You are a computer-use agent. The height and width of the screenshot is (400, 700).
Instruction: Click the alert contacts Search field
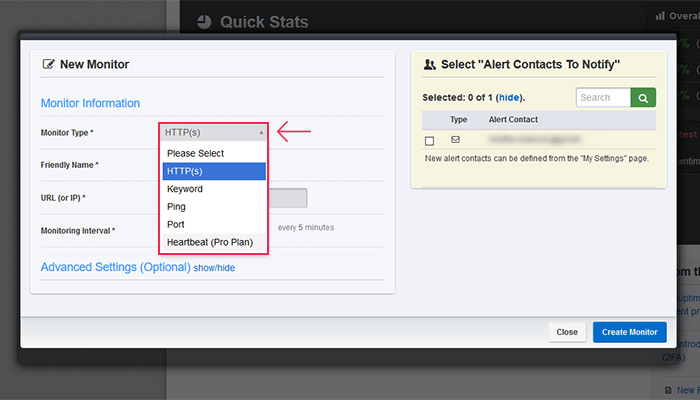coord(603,98)
